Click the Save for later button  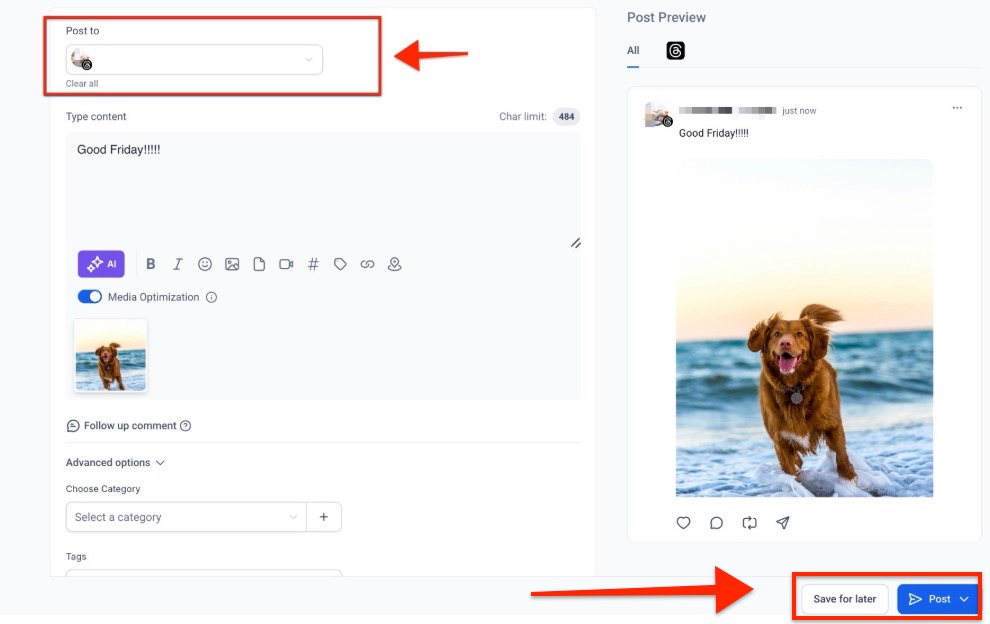click(x=844, y=599)
